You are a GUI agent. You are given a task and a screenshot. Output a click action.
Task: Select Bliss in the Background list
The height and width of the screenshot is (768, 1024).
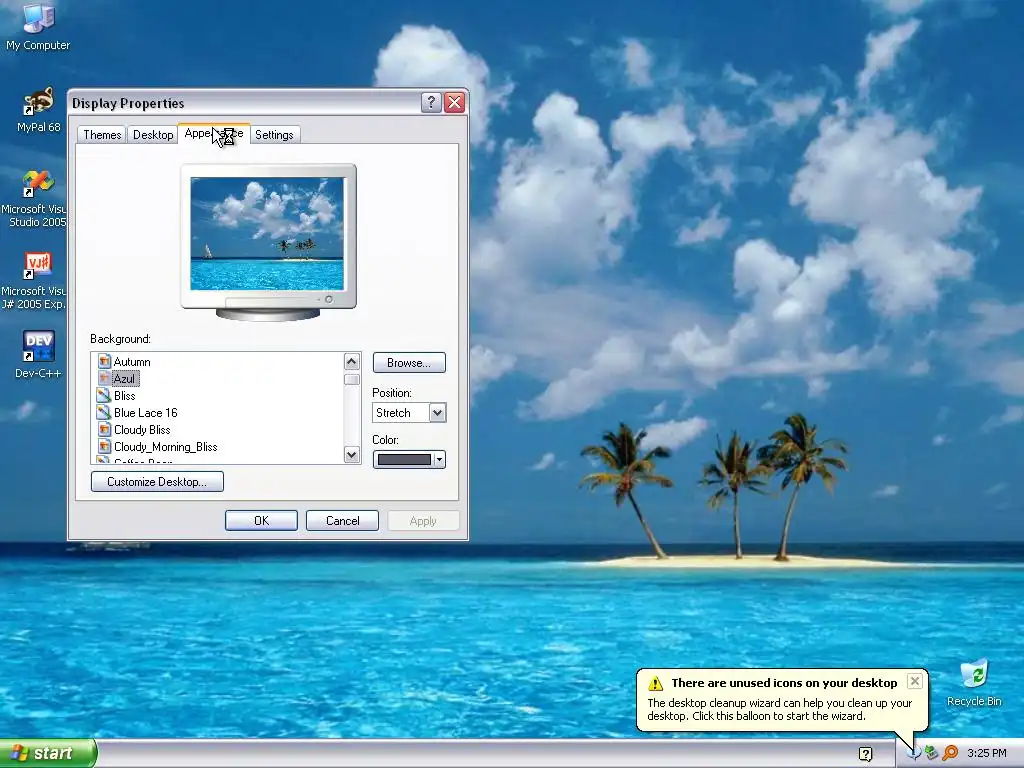pyautogui.click(x=125, y=396)
